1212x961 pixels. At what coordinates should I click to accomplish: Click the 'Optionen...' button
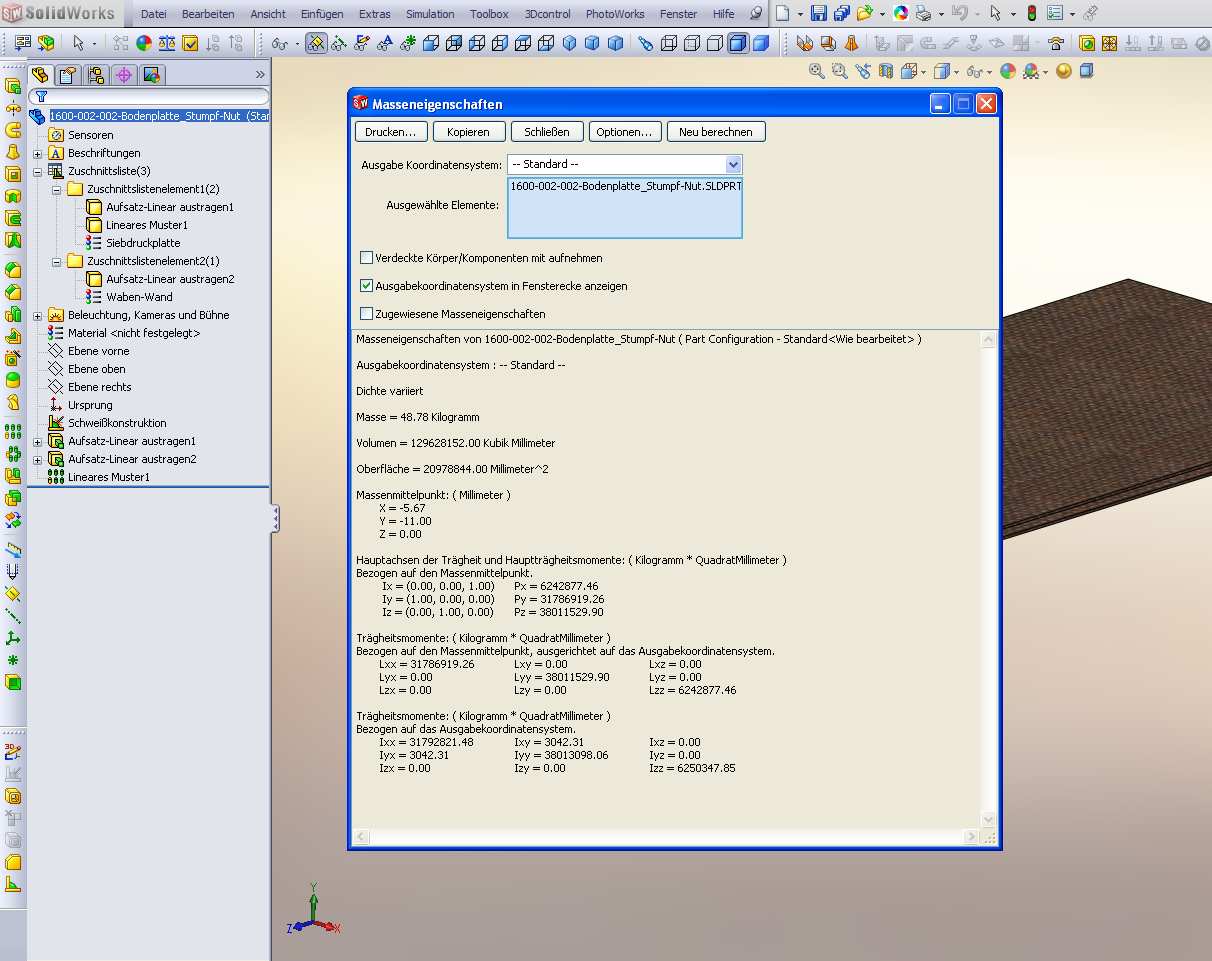point(624,132)
